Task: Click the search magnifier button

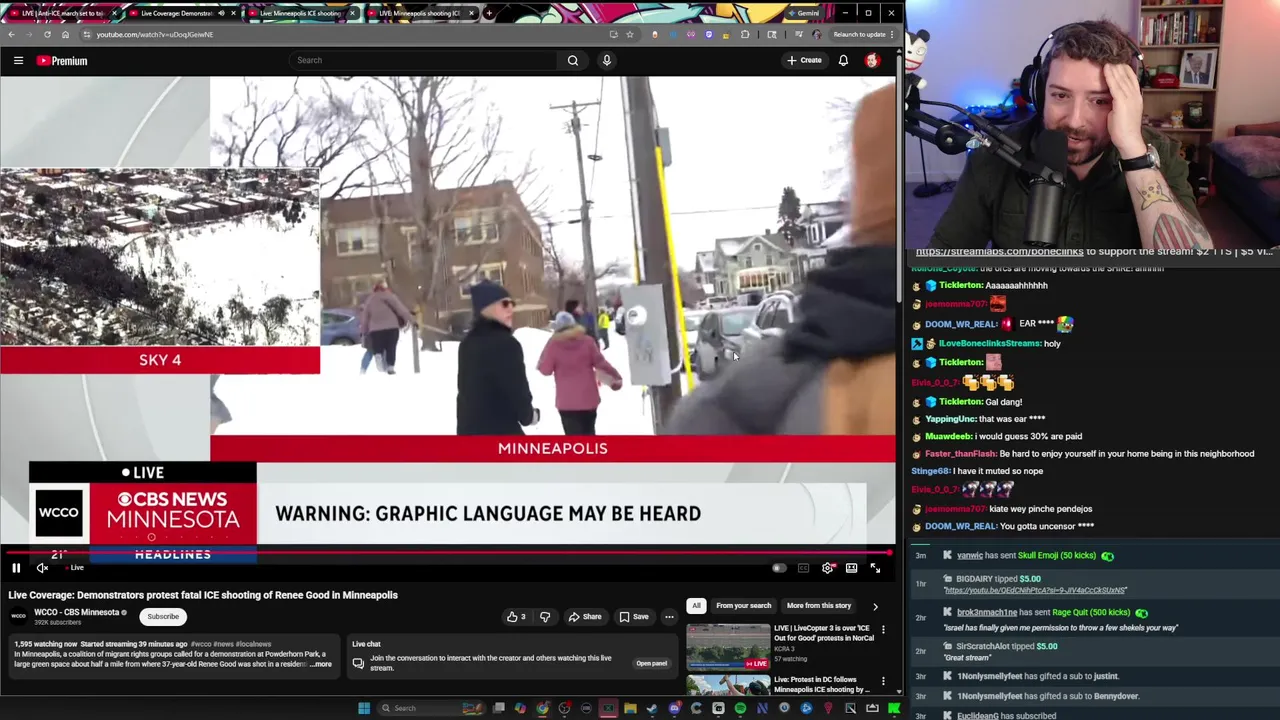Action: pyautogui.click(x=573, y=60)
